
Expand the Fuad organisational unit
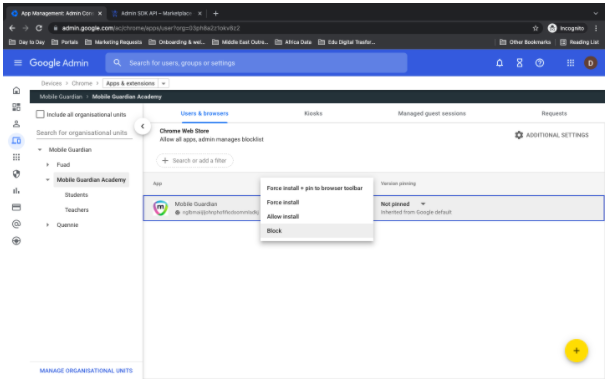[x=48, y=165]
